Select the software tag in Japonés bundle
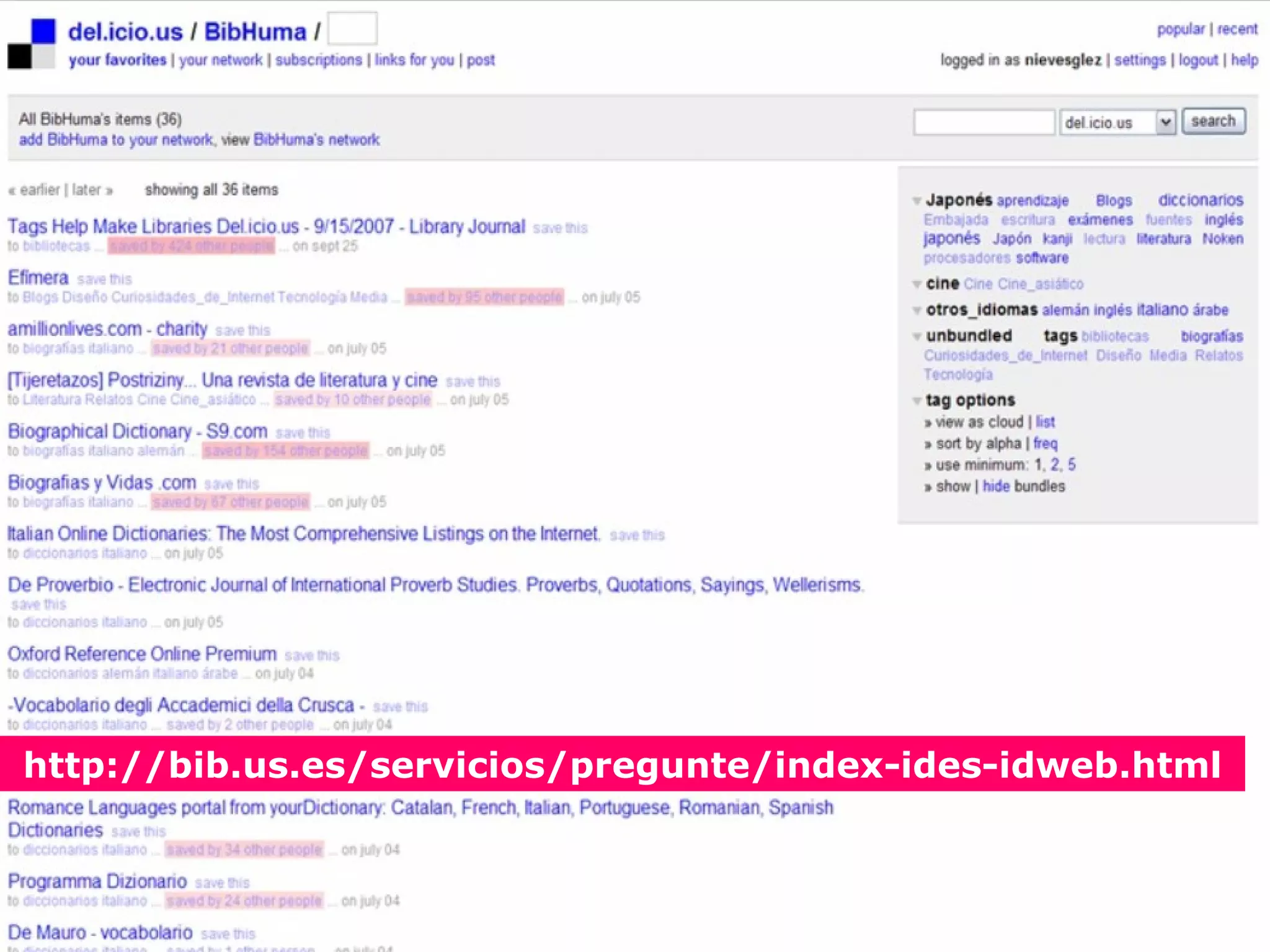This screenshot has width=1270, height=952. click(x=1042, y=258)
